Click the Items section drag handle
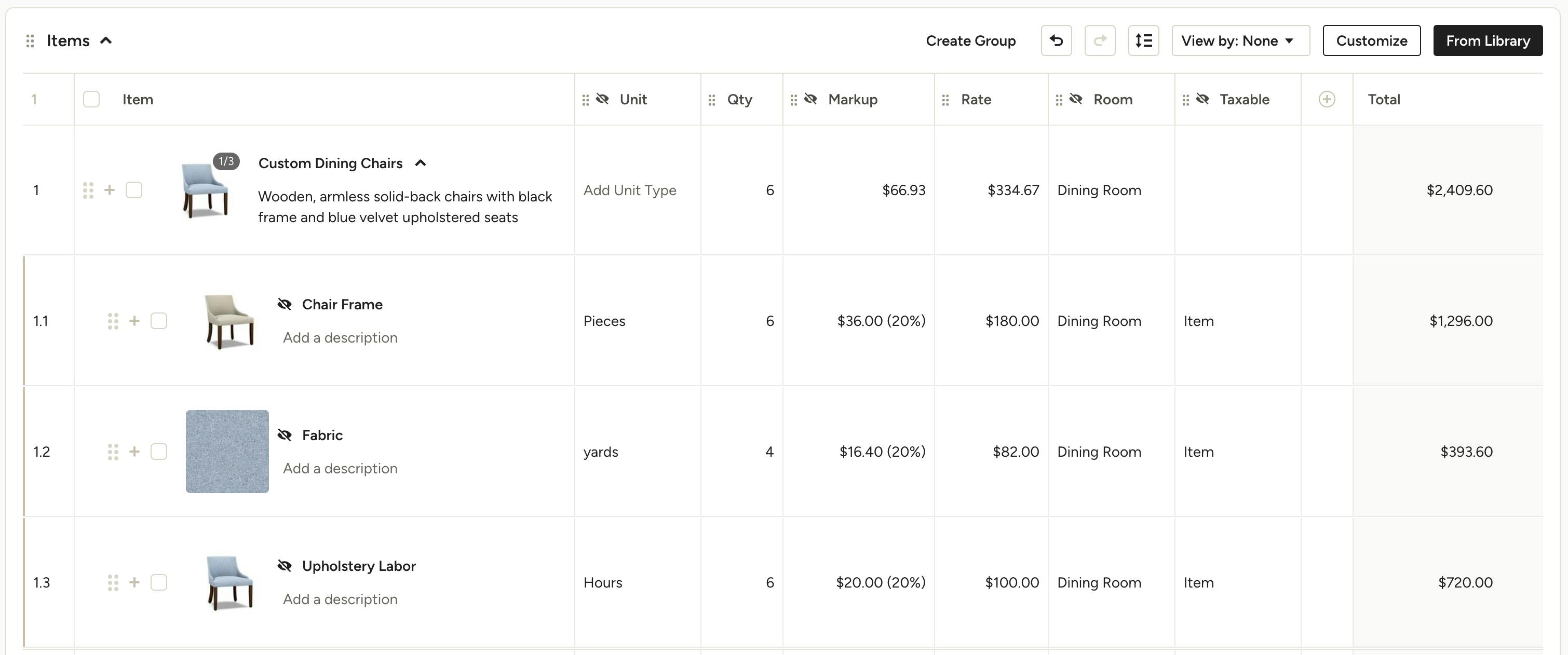Viewport: 1568px width, 655px height. (x=29, y=40)
